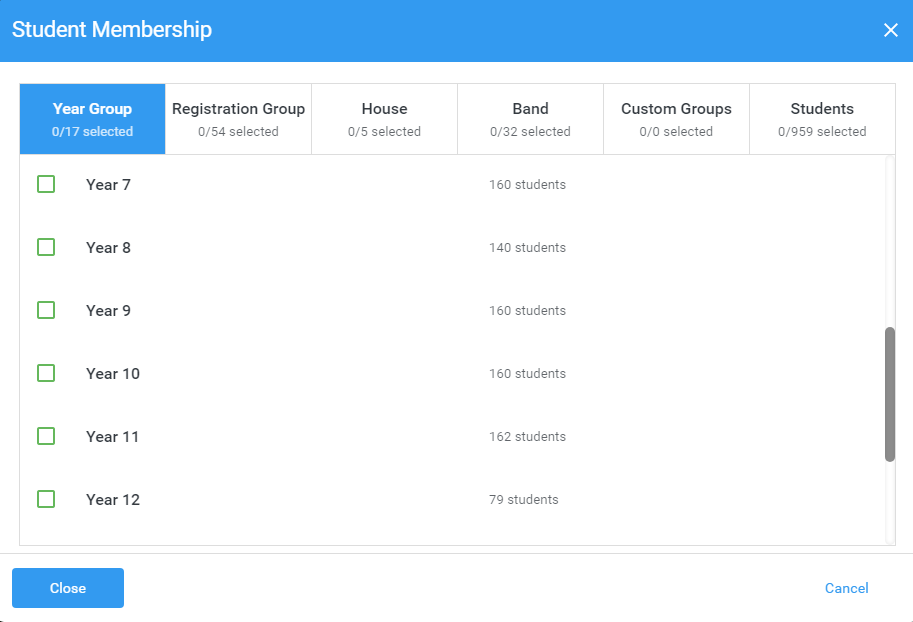Screen dimensions: 913x622
Task: Close the Student Membership dialog with X
Action: tap(890, 30)
